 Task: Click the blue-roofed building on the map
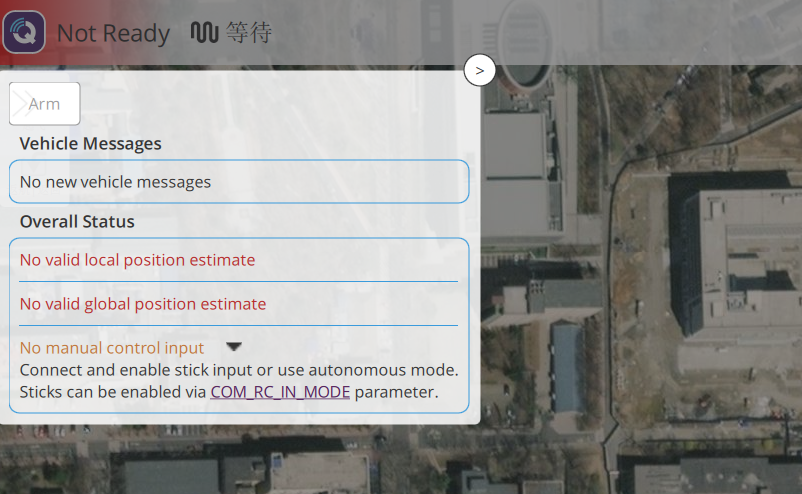[x=567, y=367]
